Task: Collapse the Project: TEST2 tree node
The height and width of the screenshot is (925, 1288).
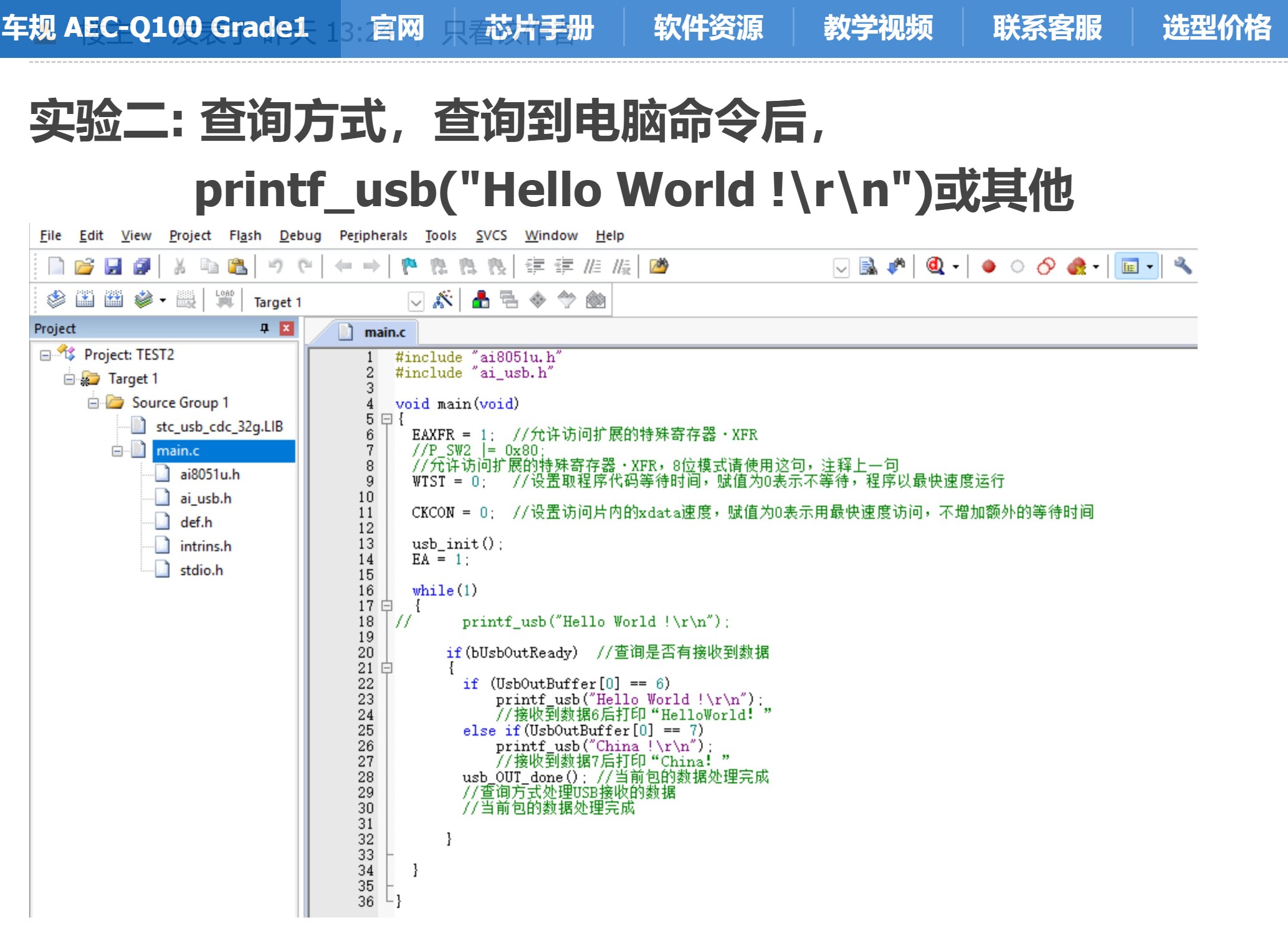Action: pyautogui.click(x=45, y=355)
